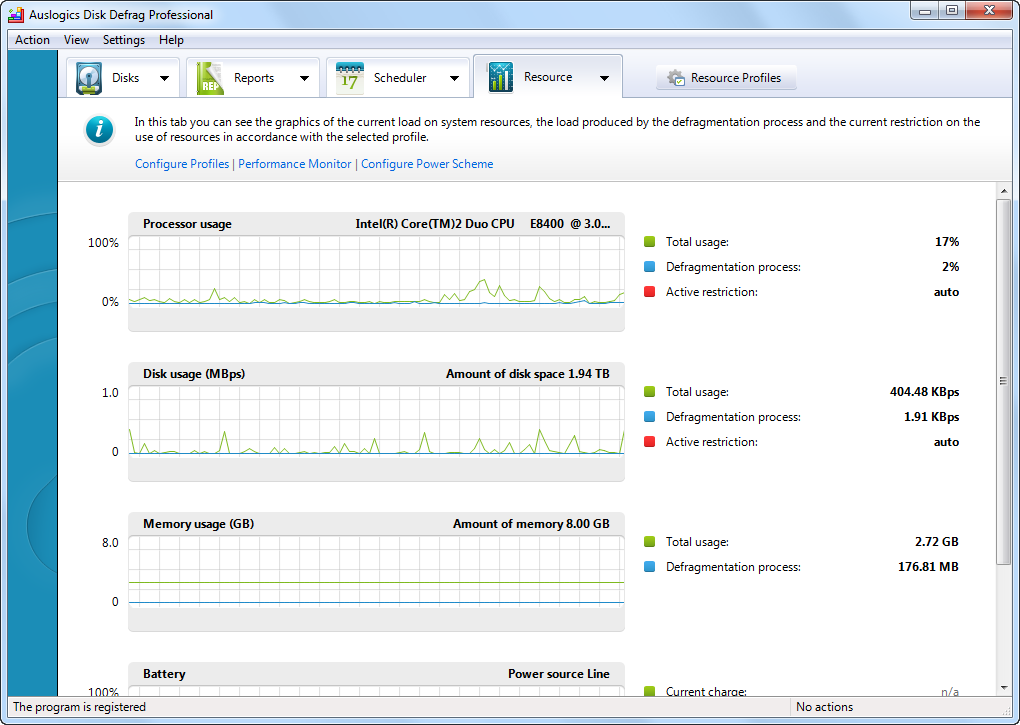This screenshot has height=725, width=1020.
Task: Click green Current charge swatch for battery
Action: (649, 691)
